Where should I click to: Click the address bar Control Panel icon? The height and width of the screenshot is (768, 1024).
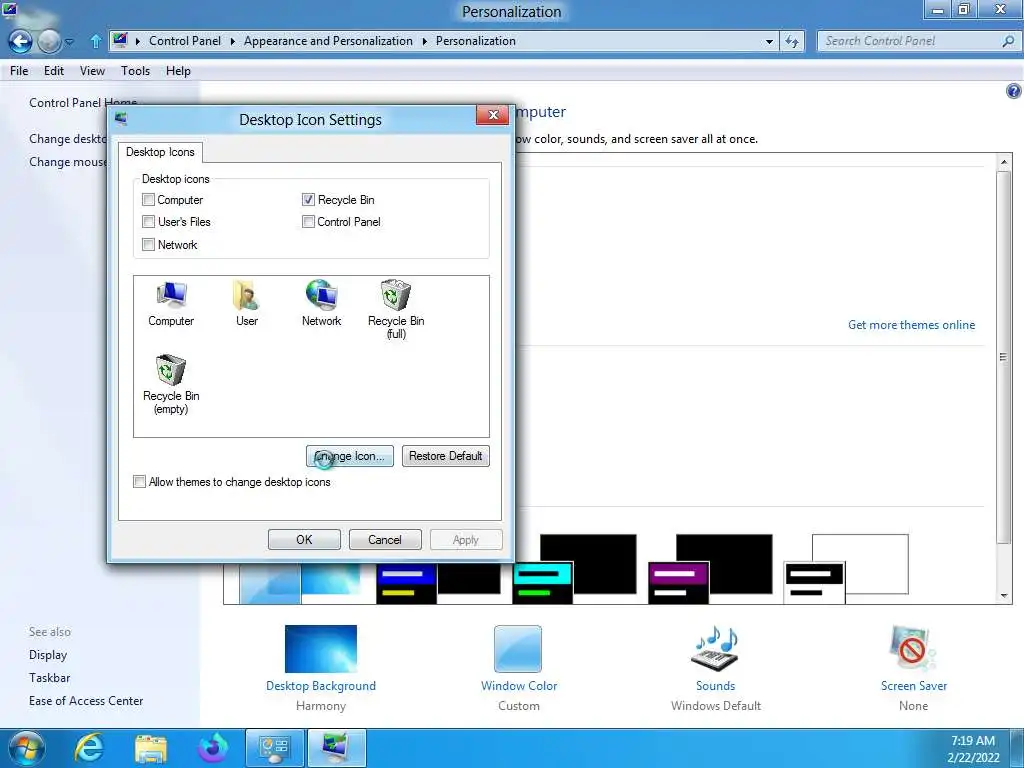tap(120, 40)
